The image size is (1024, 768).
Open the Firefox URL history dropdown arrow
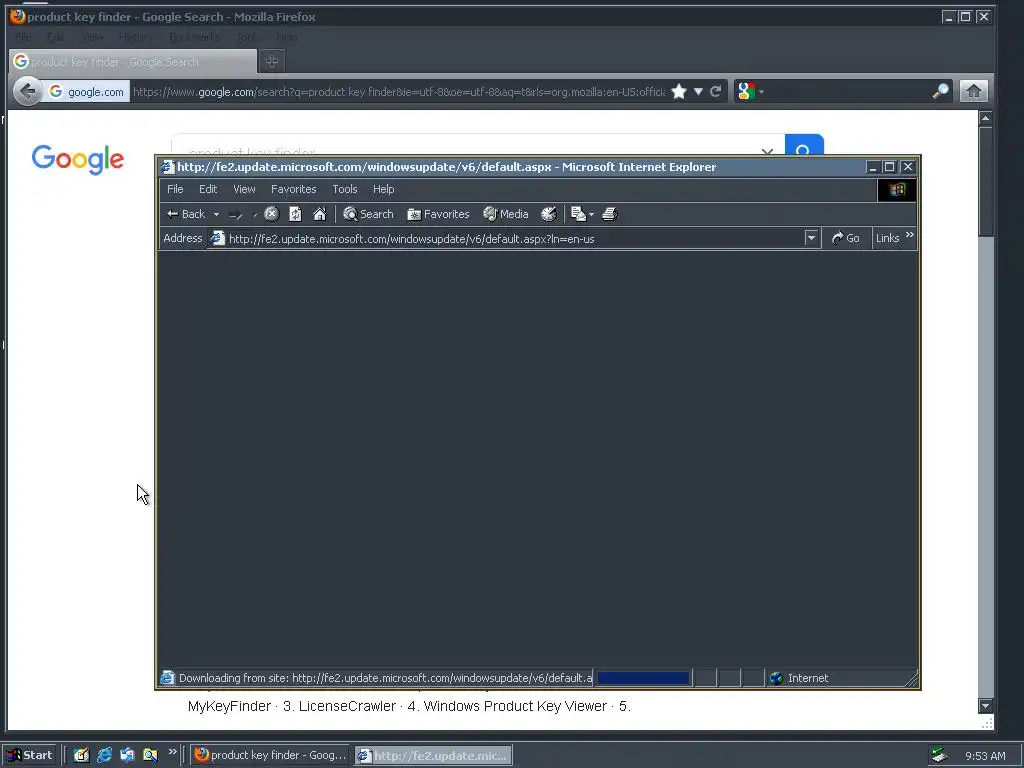click(698, 91)
